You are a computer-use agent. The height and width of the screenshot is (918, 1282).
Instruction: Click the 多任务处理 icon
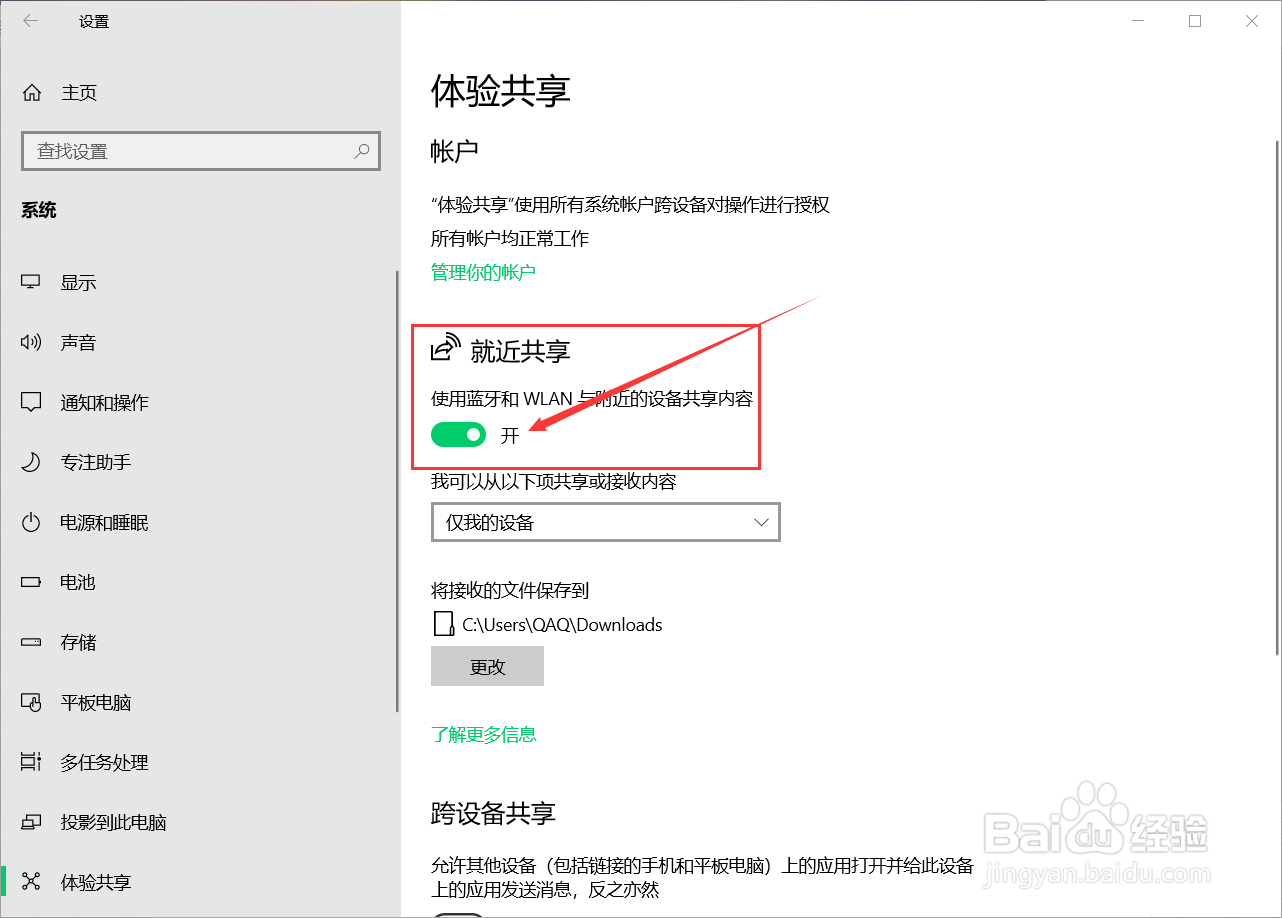[31, 763]
